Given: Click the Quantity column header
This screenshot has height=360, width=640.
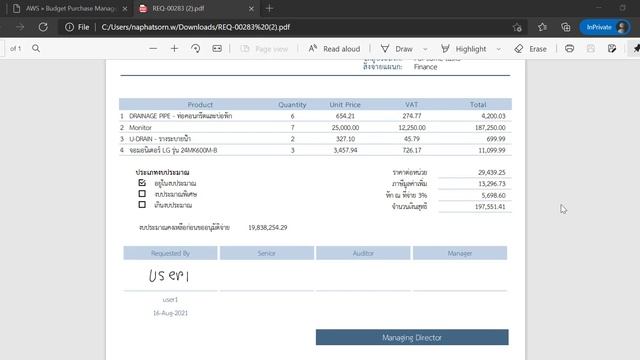Looking at the screenshot, I should click(x=292, y=105).
